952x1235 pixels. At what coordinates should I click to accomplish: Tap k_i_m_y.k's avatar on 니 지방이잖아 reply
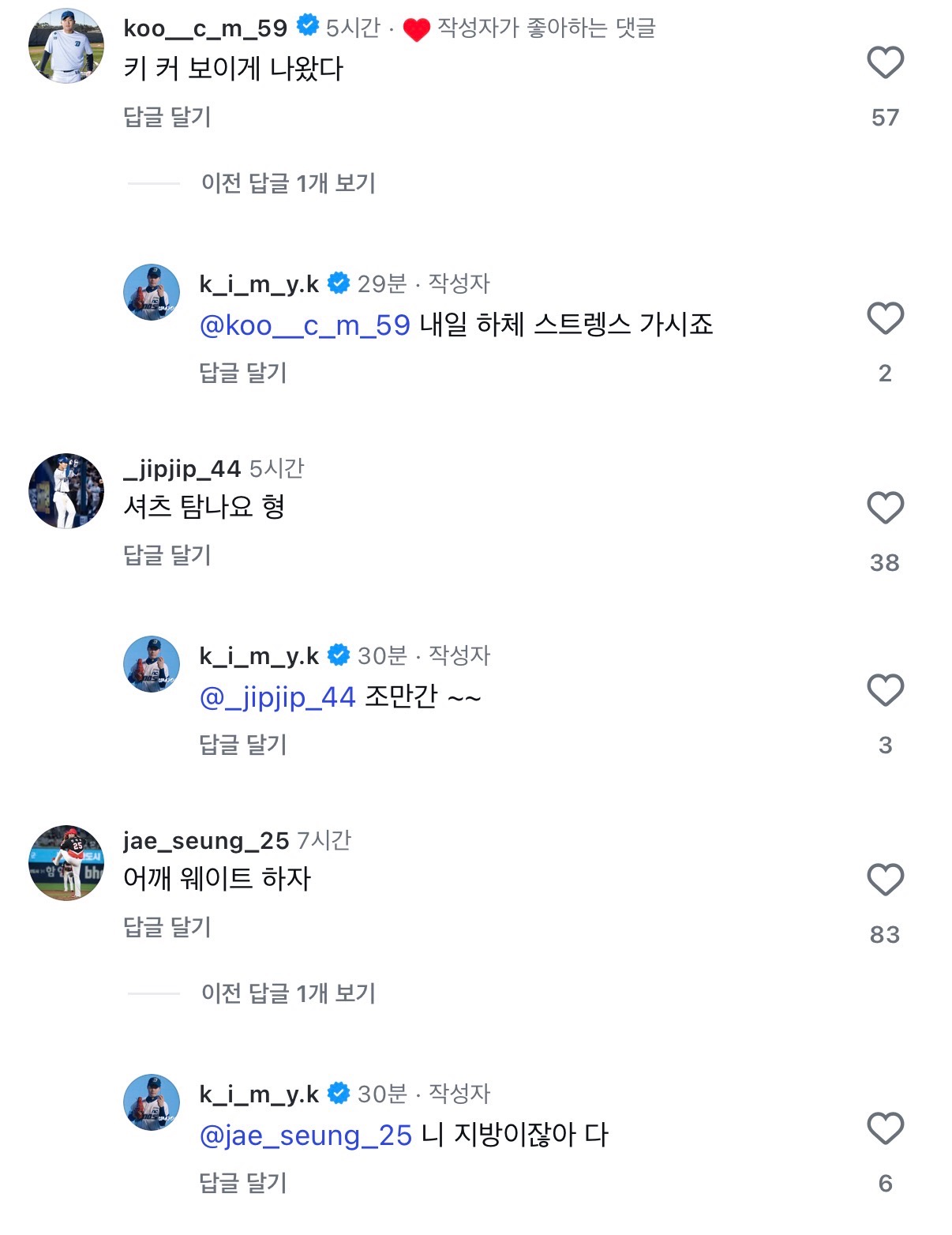pyautogui.click(x=152, y=1102)
